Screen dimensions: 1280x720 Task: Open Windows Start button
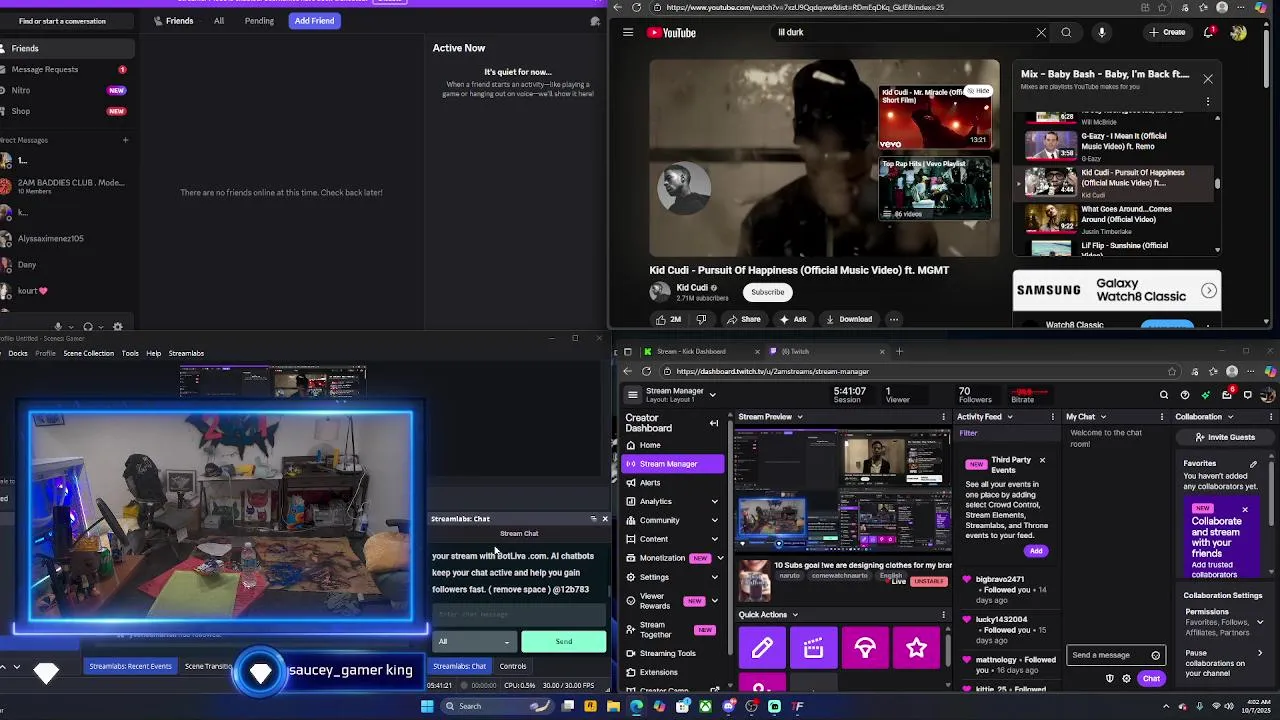[427, 706]
